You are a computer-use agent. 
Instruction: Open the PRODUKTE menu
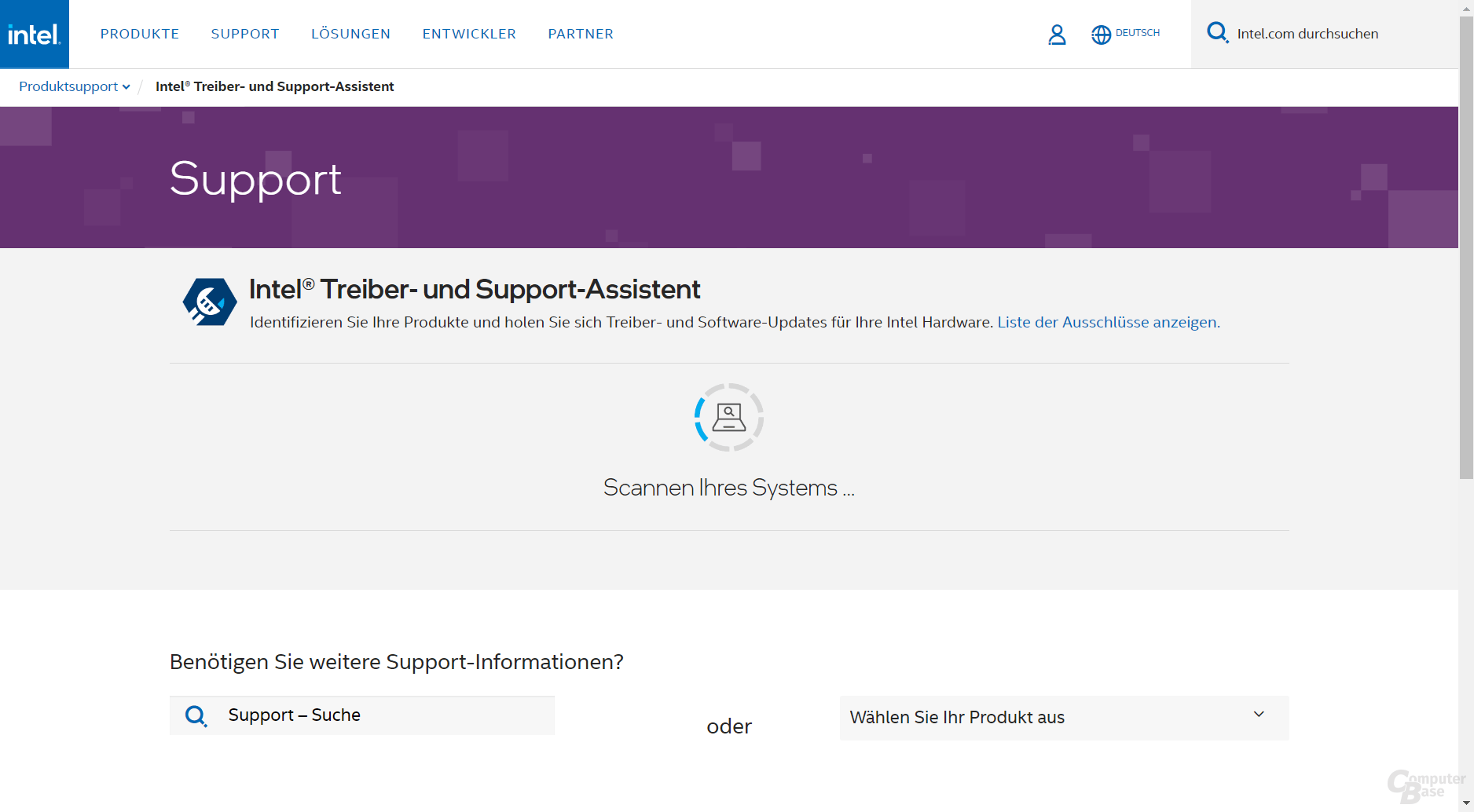tap(140, 34)
